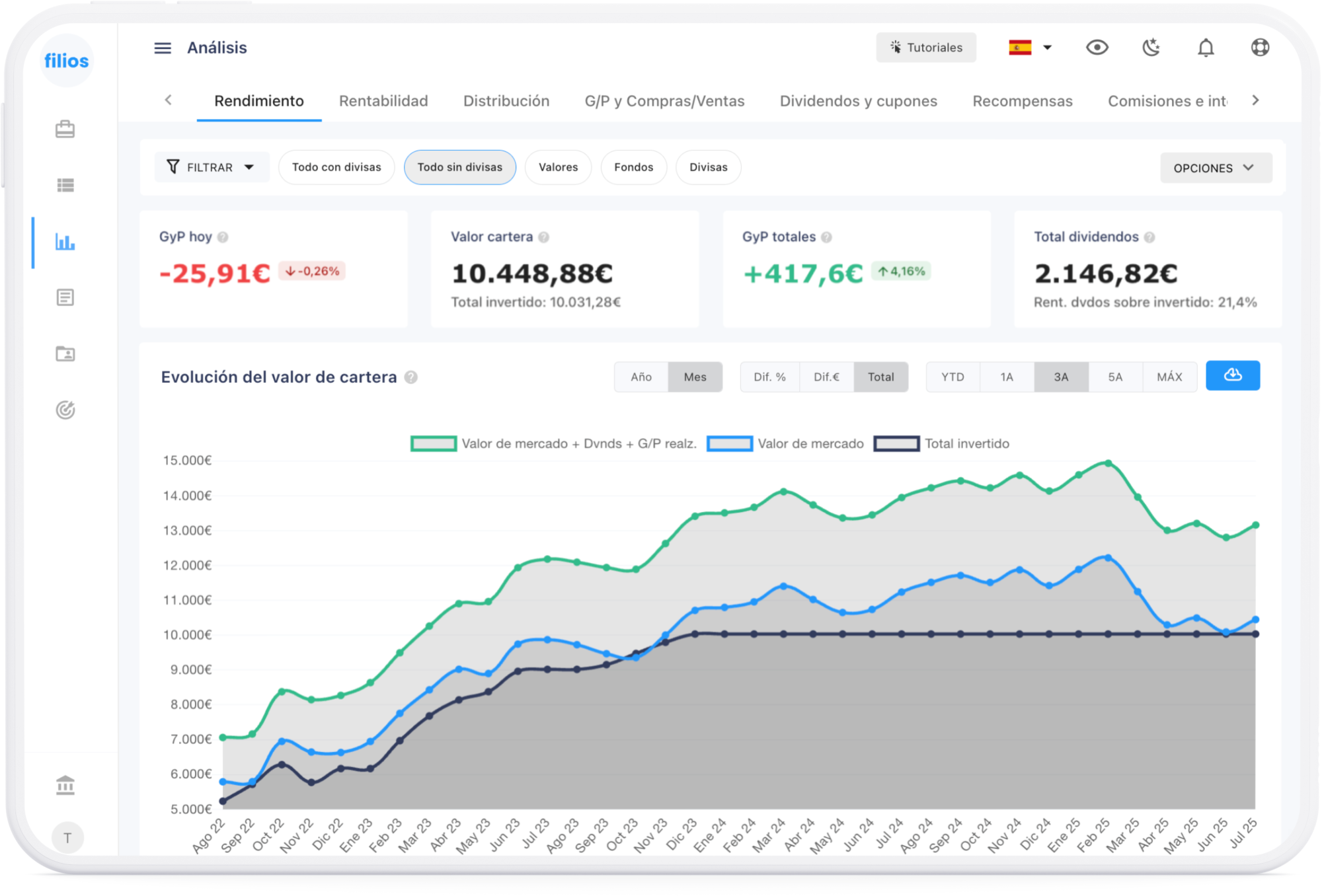Viewport: 1322px width, 896px height.
Task: Click the notifications bell icon
Action: (x=1206, y=48)
